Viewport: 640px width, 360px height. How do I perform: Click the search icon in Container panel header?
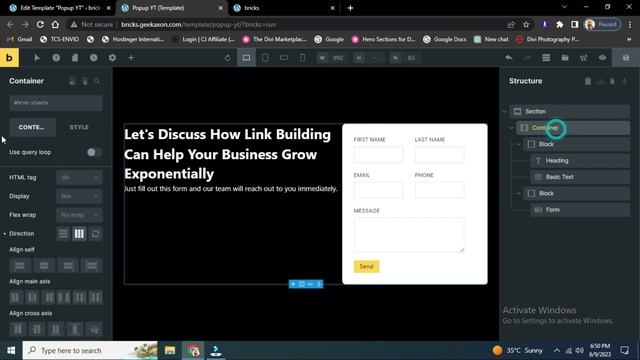pos(97,81)
